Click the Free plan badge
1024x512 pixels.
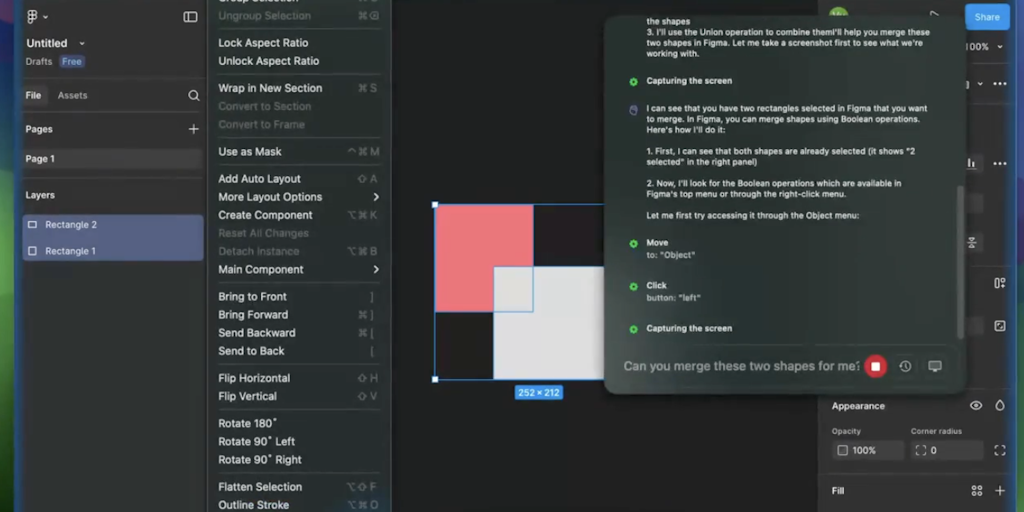(72, 61)
